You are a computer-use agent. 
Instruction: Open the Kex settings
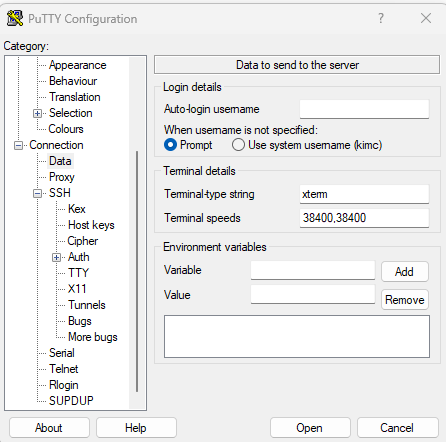pos(77,209)
